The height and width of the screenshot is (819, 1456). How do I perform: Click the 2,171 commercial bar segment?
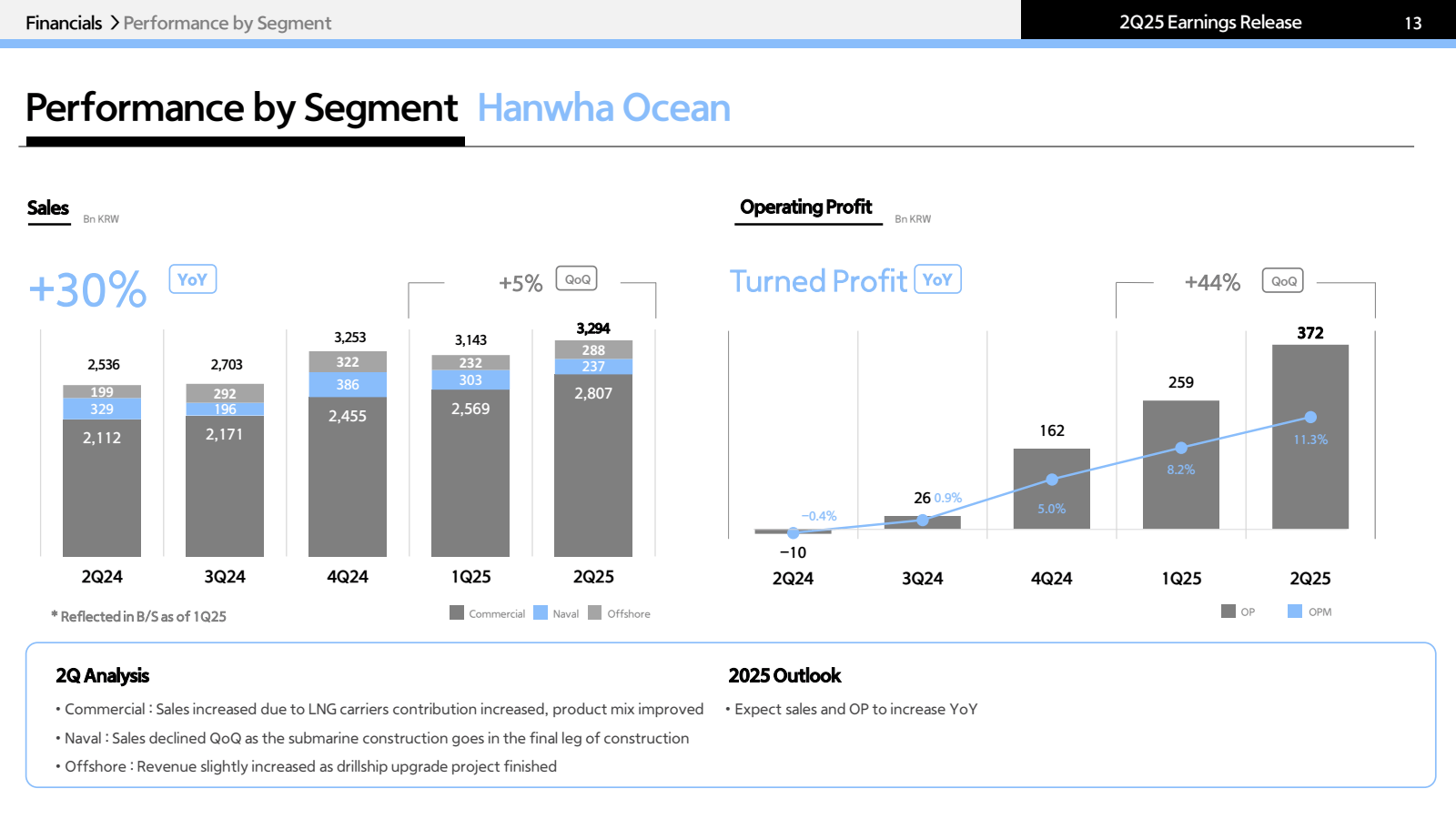[225, 486]
